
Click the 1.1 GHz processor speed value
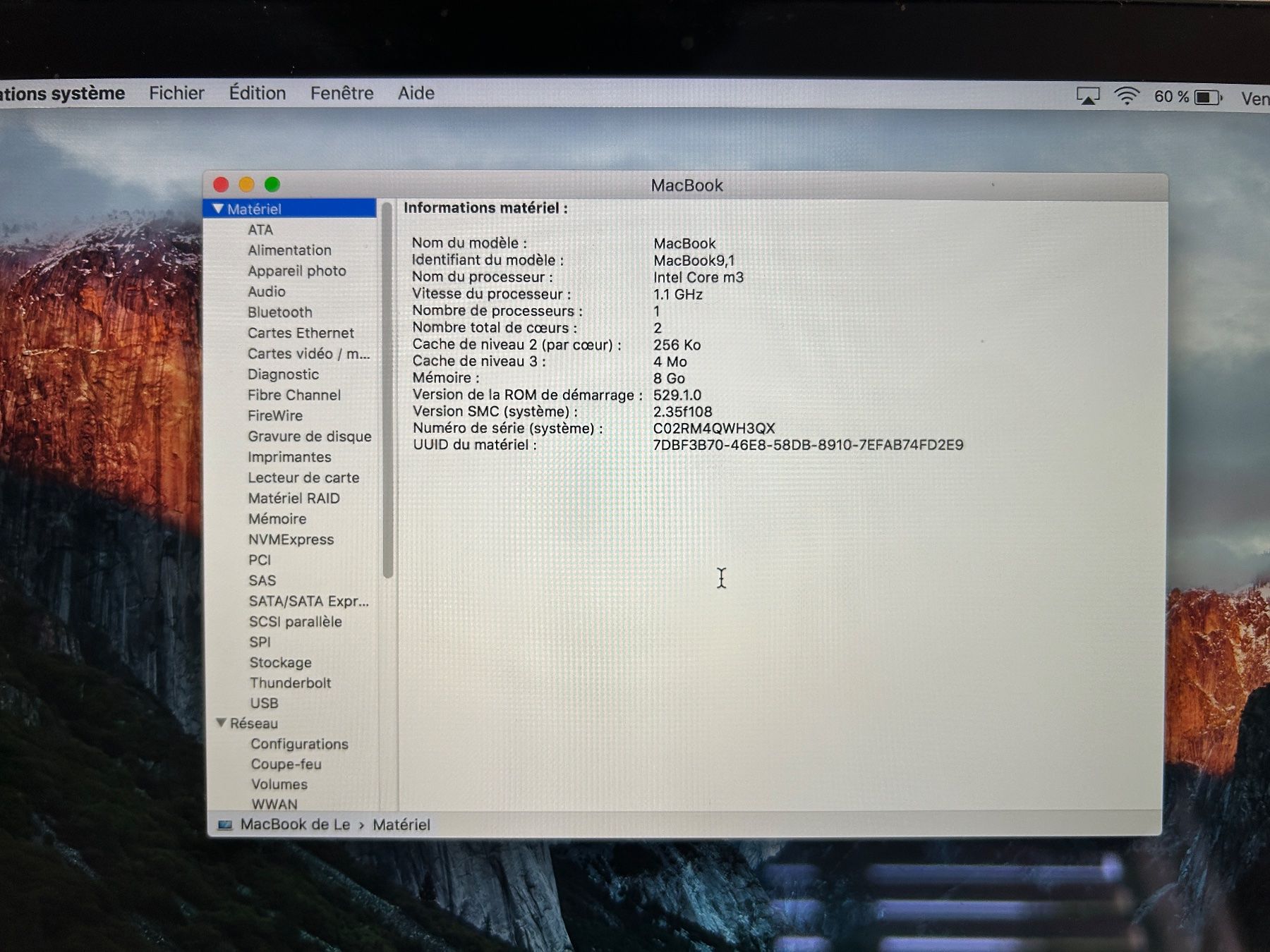click(x=678, y=295)
